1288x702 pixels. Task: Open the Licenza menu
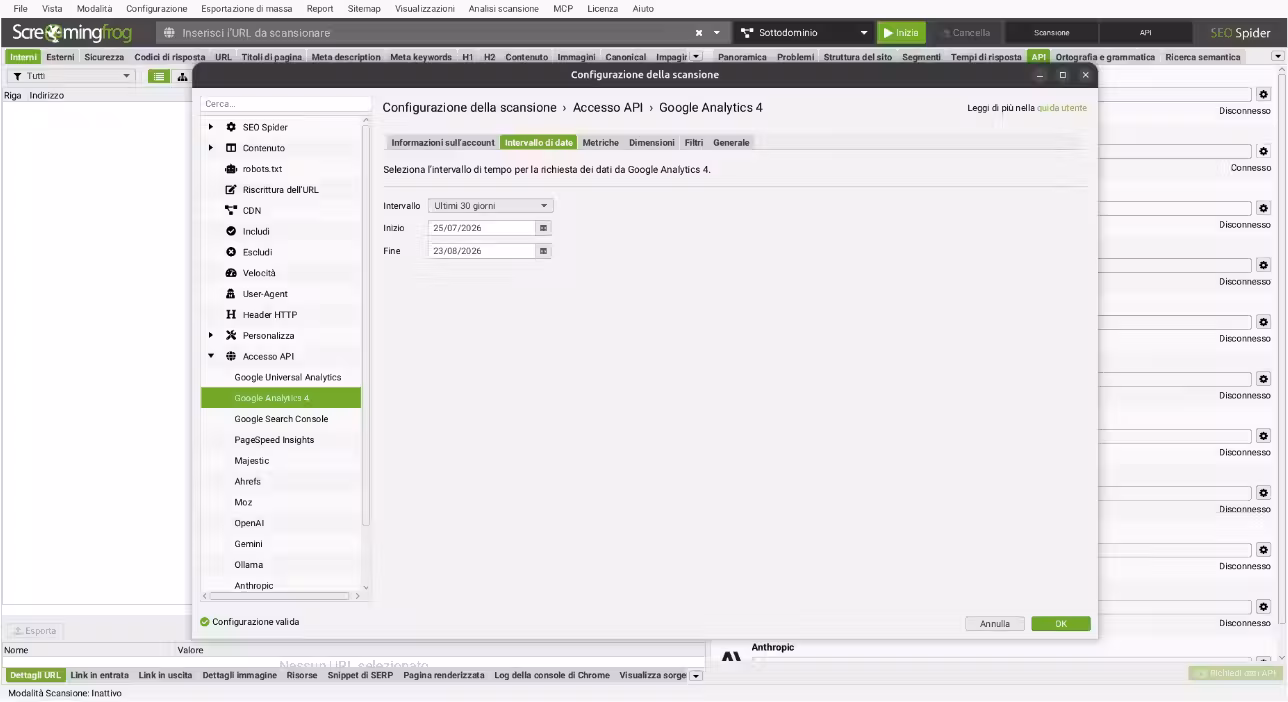point(602,8)
